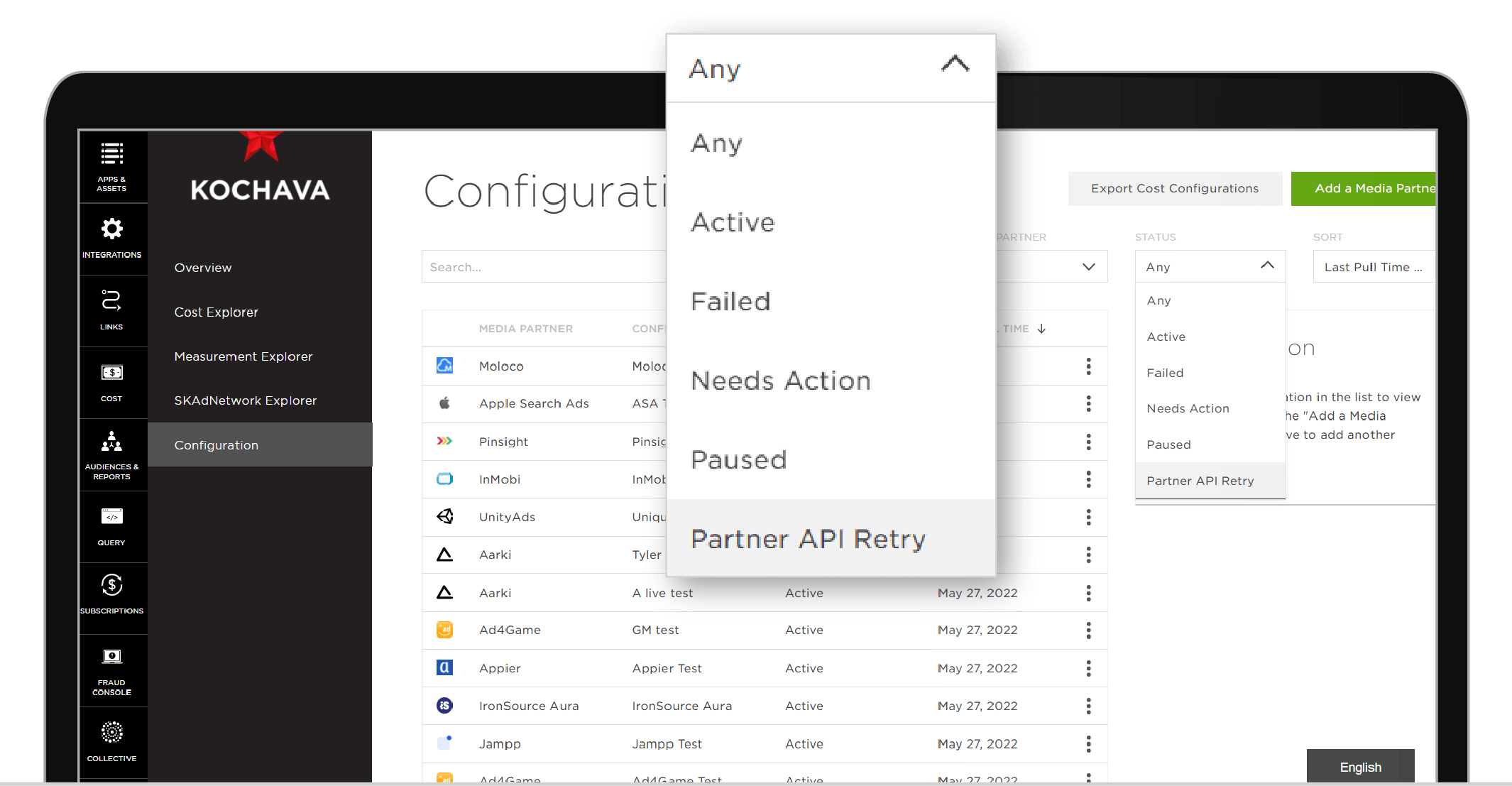Click the Moloco partner icon
Viewport: 1512px width, 786px height.
click(444, 366)
